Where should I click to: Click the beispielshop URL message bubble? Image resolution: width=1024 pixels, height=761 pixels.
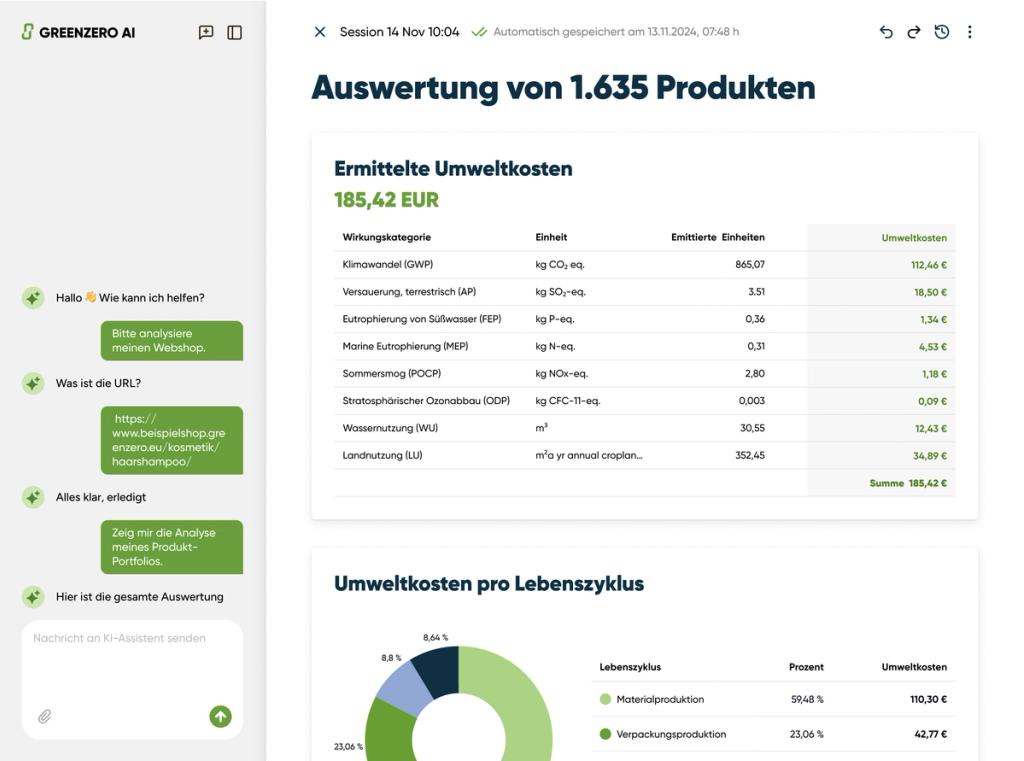[x=172, y=440]
